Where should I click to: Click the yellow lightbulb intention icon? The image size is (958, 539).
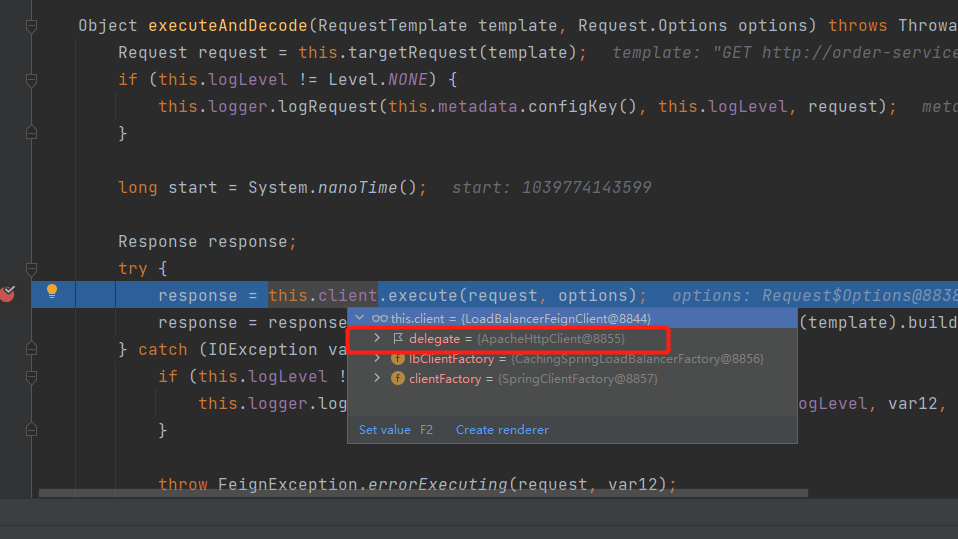pyautogui.click(x=53, y=291)
